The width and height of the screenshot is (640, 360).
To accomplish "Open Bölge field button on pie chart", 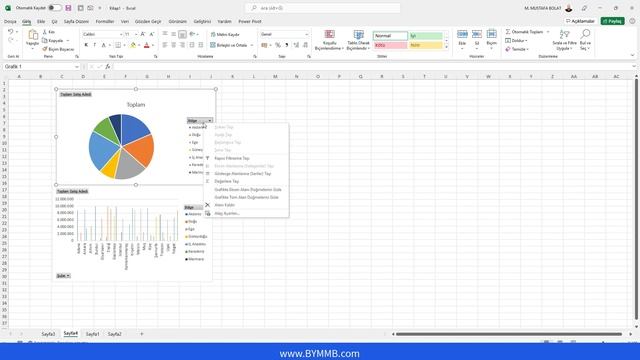I will [200, 120].
